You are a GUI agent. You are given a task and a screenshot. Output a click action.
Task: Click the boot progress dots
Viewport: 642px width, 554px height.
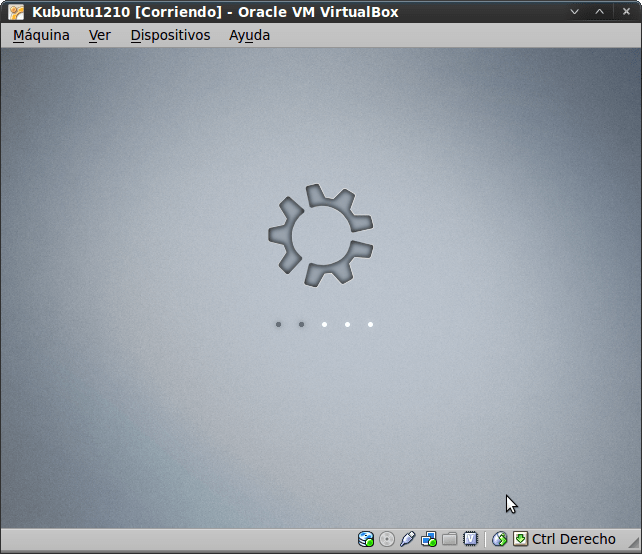point(324,324)
